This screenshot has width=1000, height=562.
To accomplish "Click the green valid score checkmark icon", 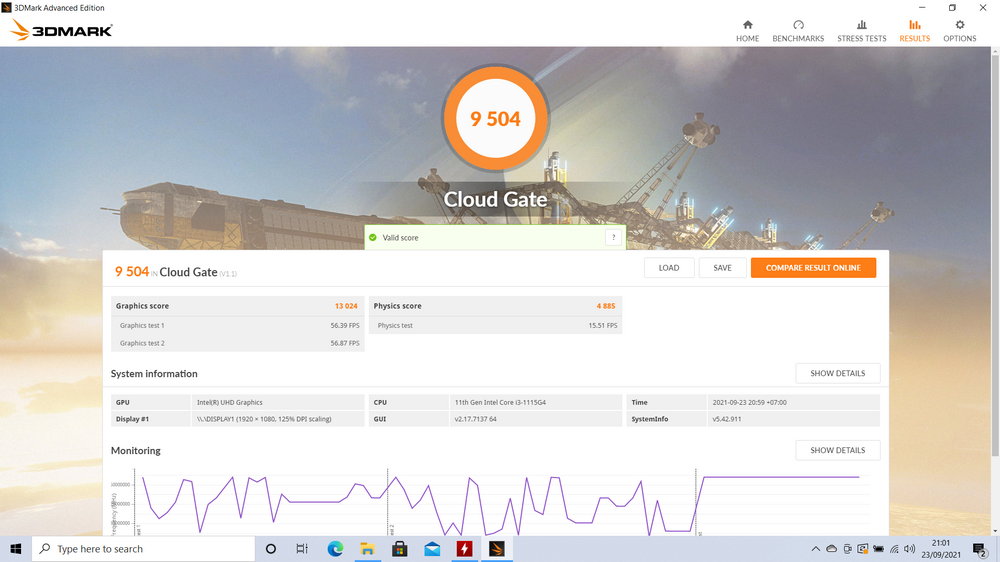I will [x=373, y=237].
